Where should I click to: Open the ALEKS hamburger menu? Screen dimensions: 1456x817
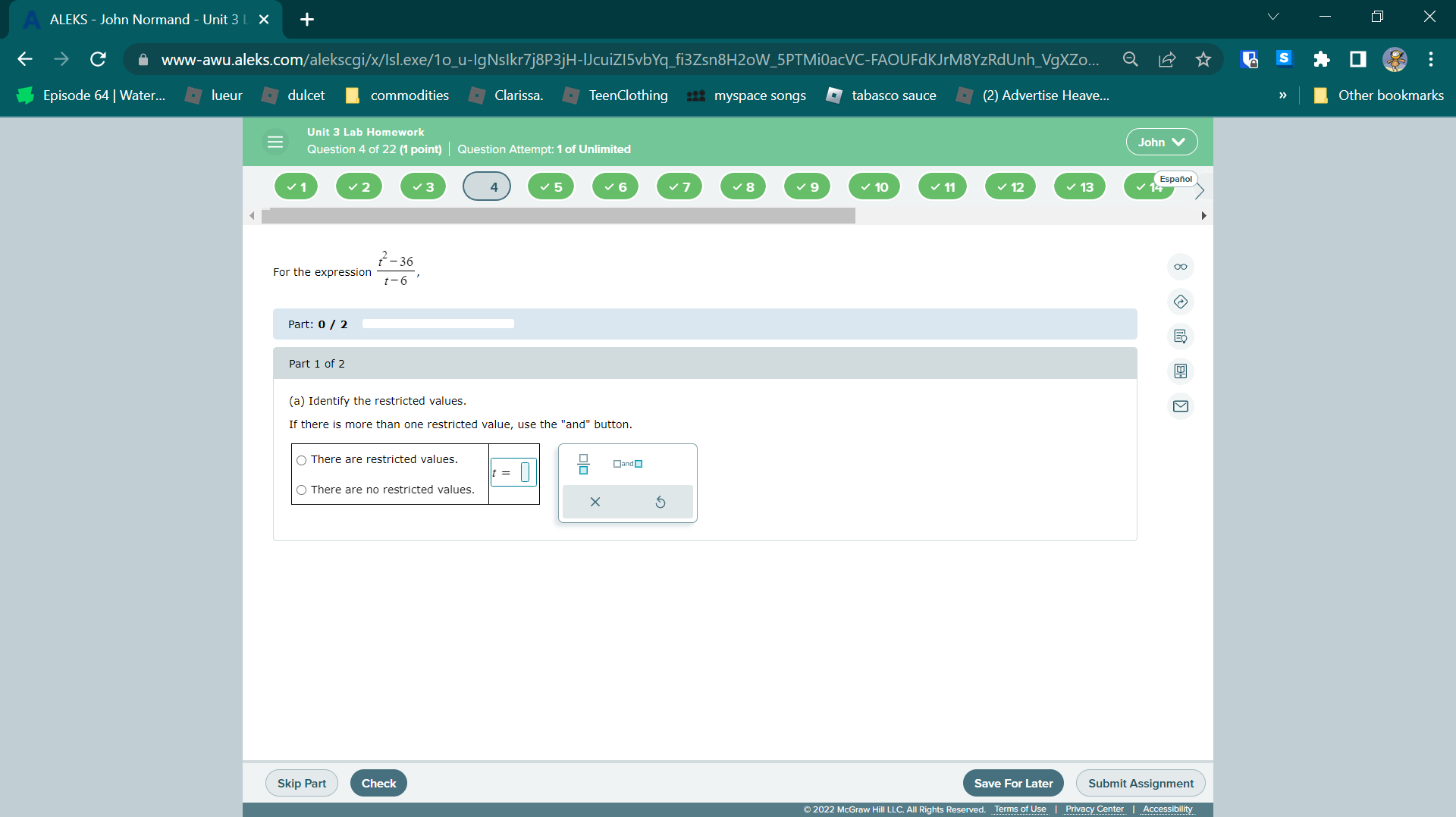[x=275, y=142]
